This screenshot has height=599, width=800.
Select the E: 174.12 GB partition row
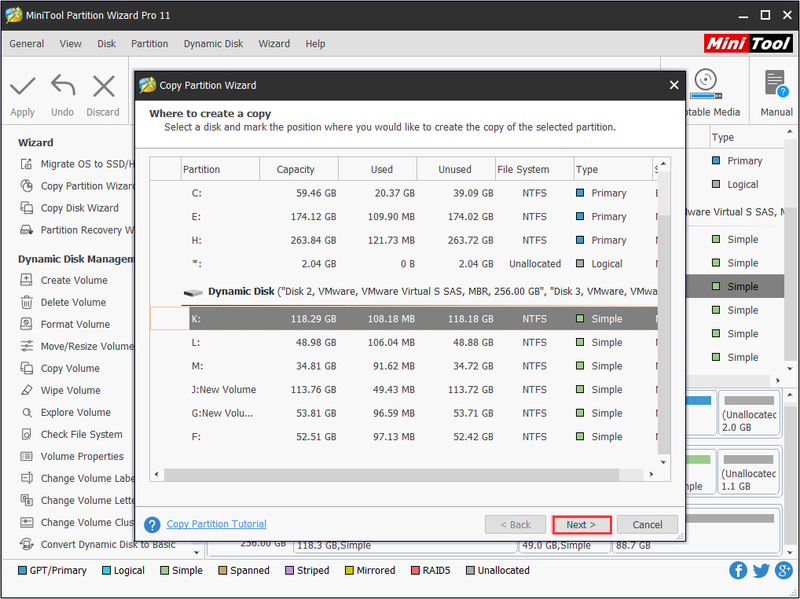tap(404, 217)
